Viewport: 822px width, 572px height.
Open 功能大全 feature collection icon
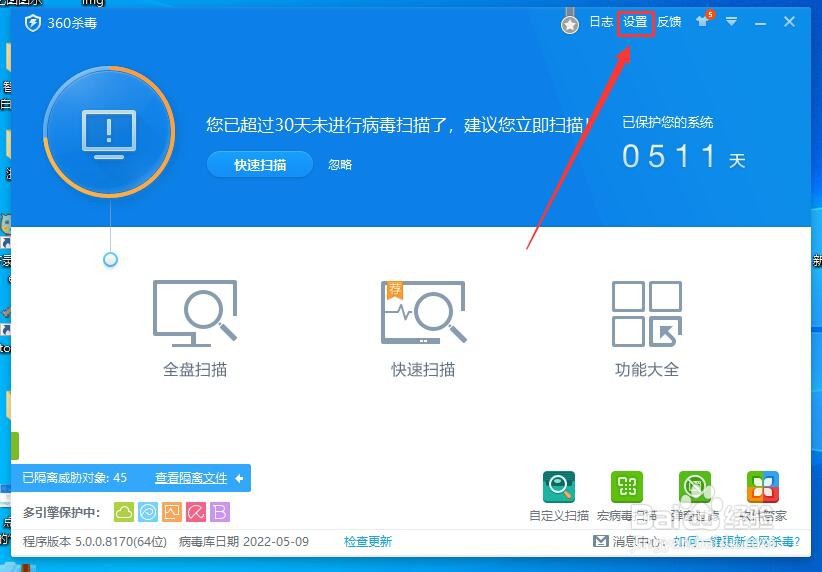click(x=647, y=314)
